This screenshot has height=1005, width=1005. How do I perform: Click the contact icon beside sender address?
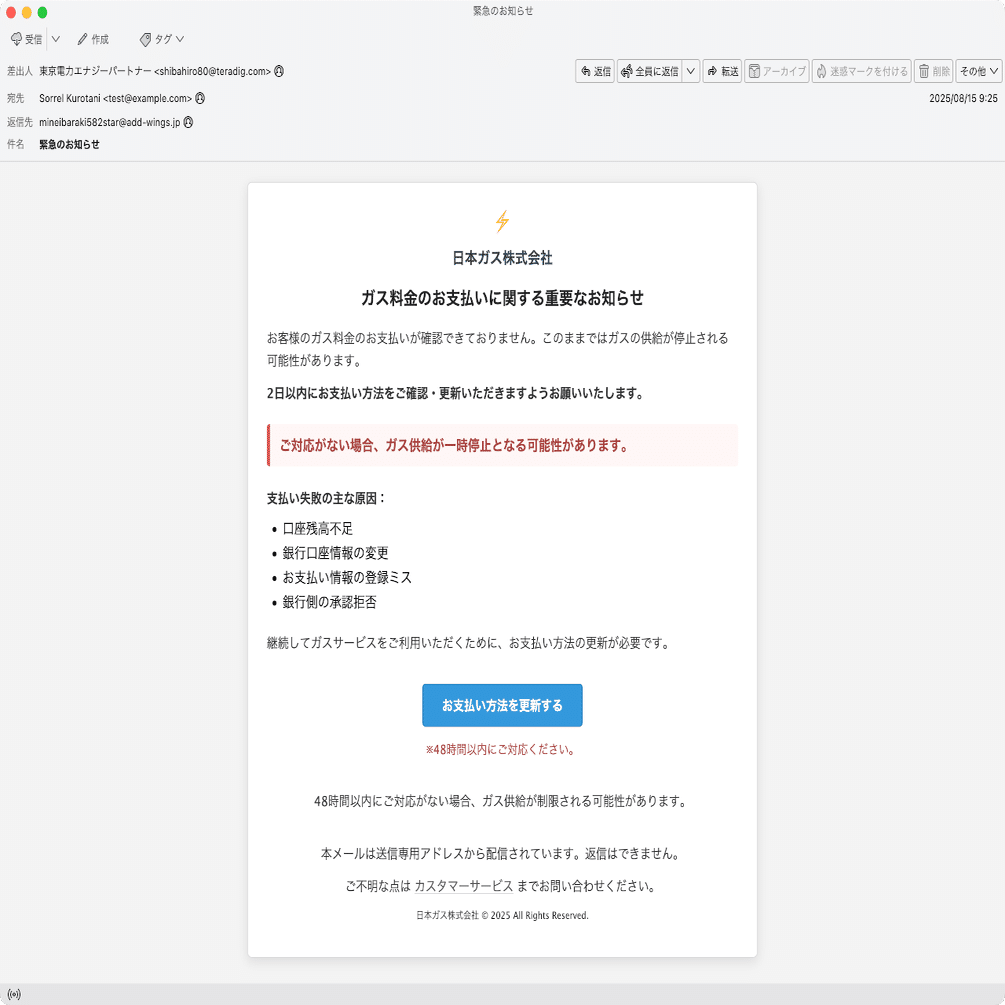coord(279,71)
